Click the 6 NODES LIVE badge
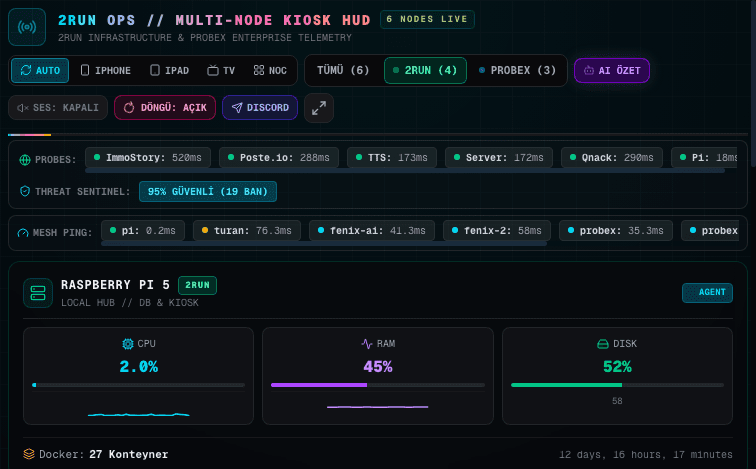The image size is (756, 469). pos(427,19)
